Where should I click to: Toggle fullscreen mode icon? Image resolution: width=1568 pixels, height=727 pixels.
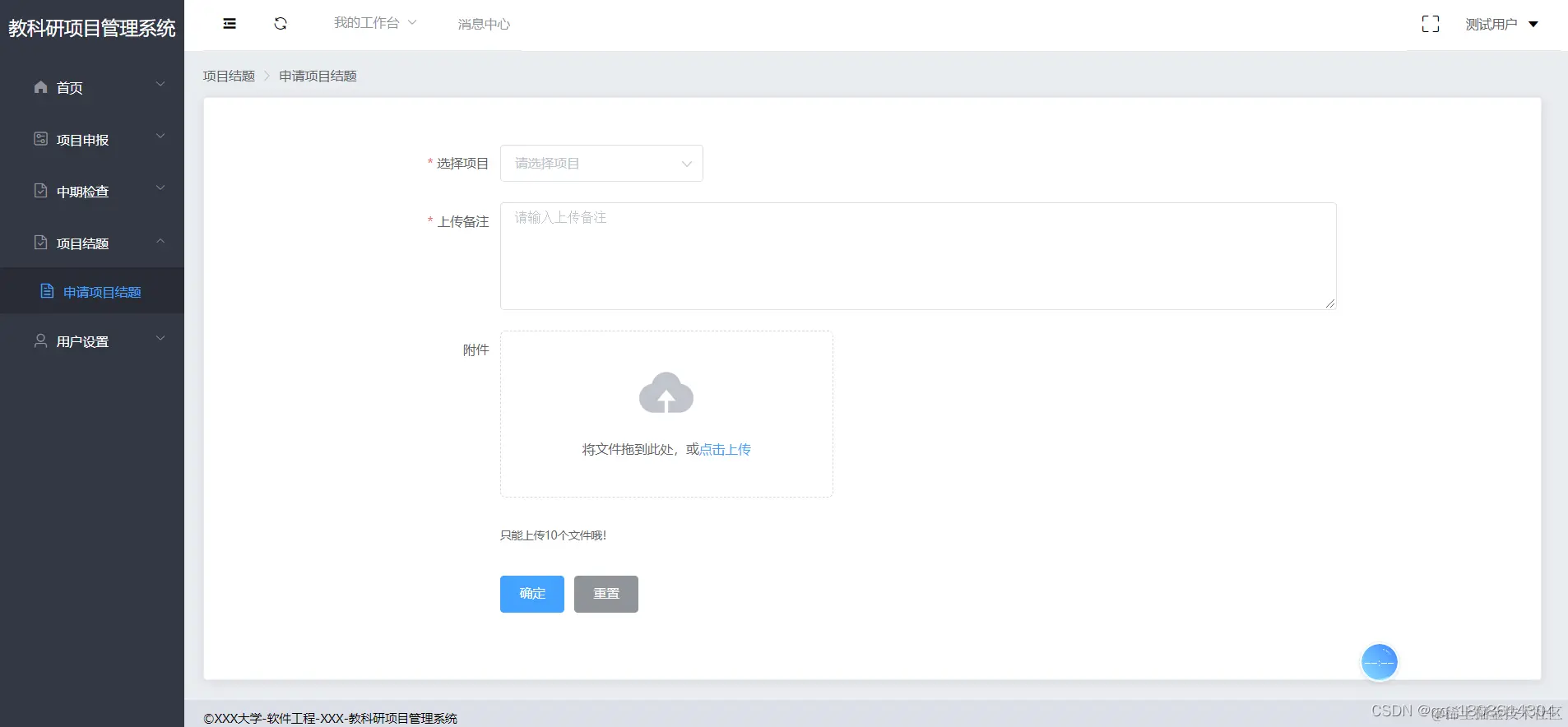click(x=1431, y=25)
